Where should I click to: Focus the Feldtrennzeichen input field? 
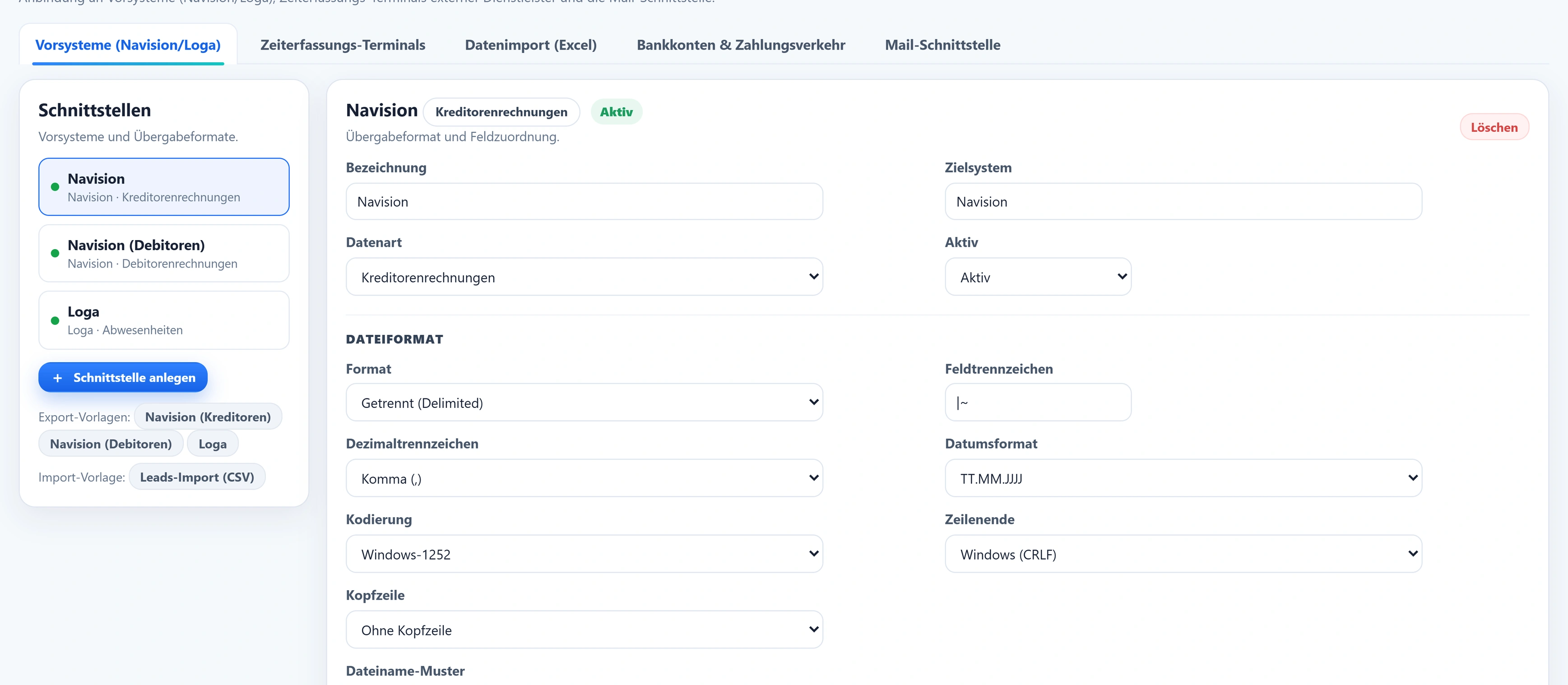coord(1038,402)
